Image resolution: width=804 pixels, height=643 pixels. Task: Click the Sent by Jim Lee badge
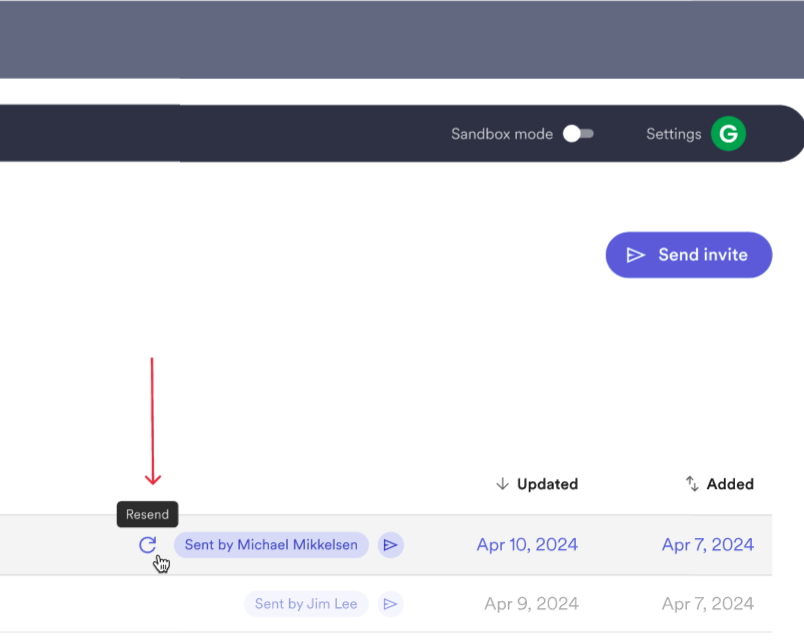coord(306,604)
